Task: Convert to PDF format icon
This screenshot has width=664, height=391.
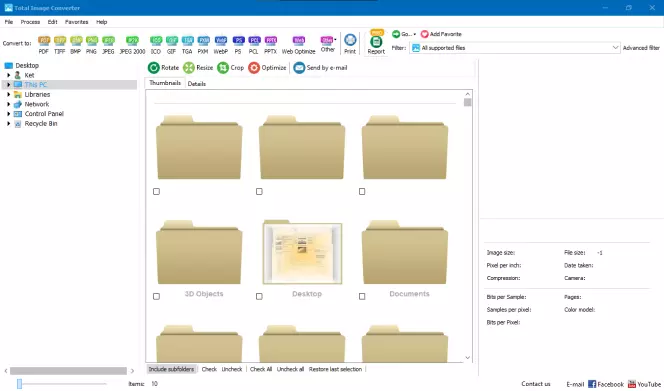Action: [x=44, y=41]
